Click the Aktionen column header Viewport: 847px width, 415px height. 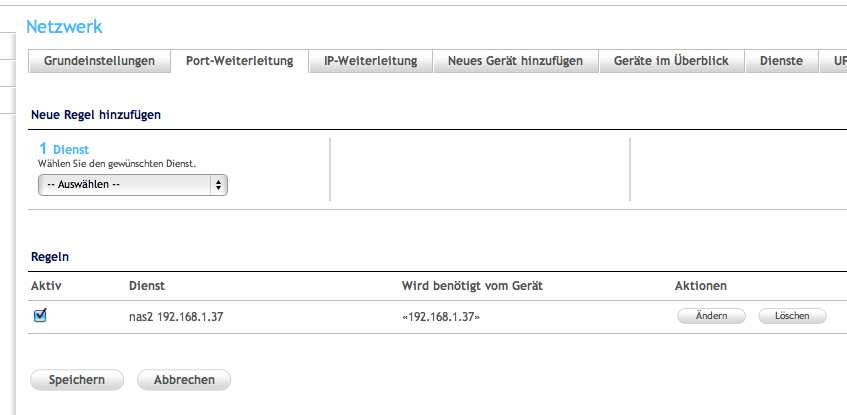click(700, 286)
